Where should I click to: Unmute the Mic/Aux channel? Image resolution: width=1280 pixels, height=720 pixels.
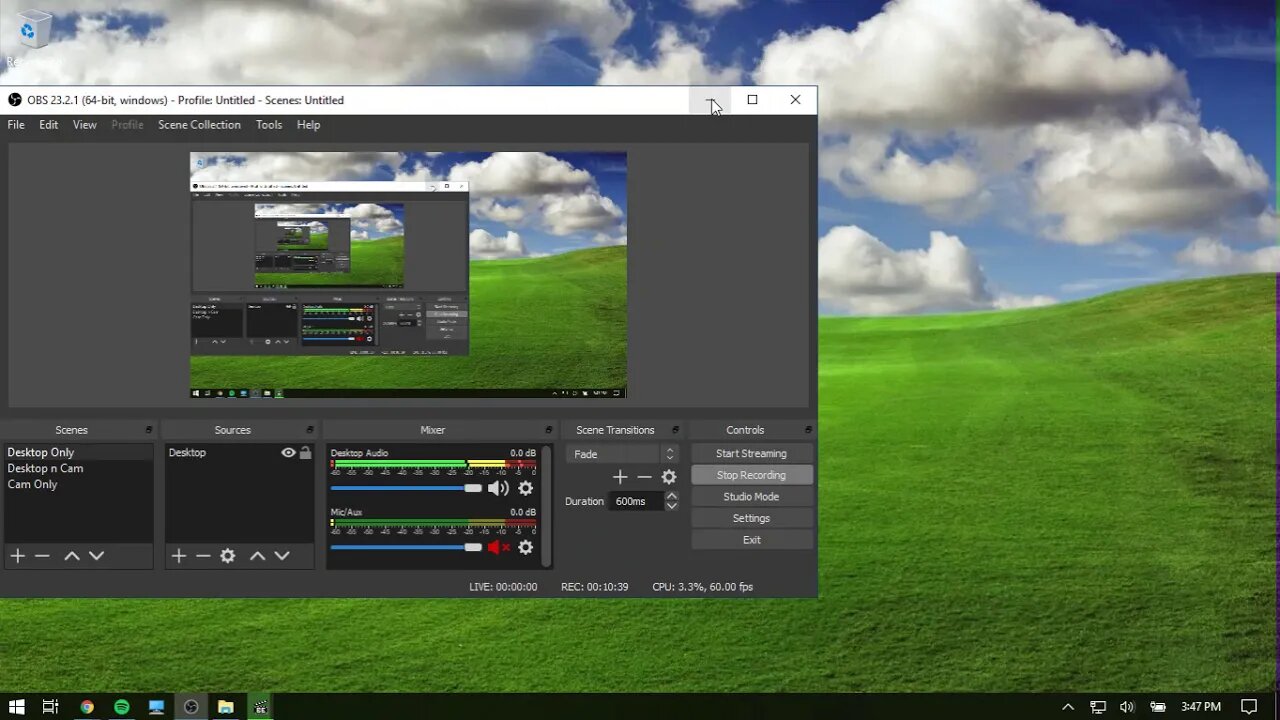coord(498,547)
